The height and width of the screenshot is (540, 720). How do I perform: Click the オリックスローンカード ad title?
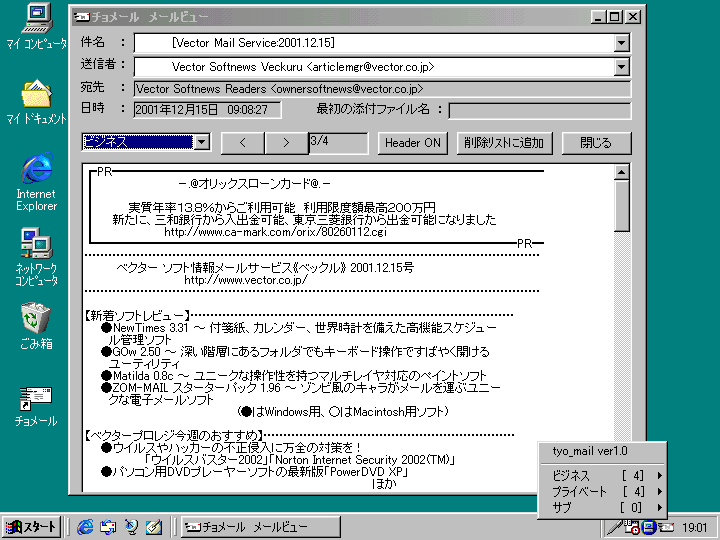[254, 184]
